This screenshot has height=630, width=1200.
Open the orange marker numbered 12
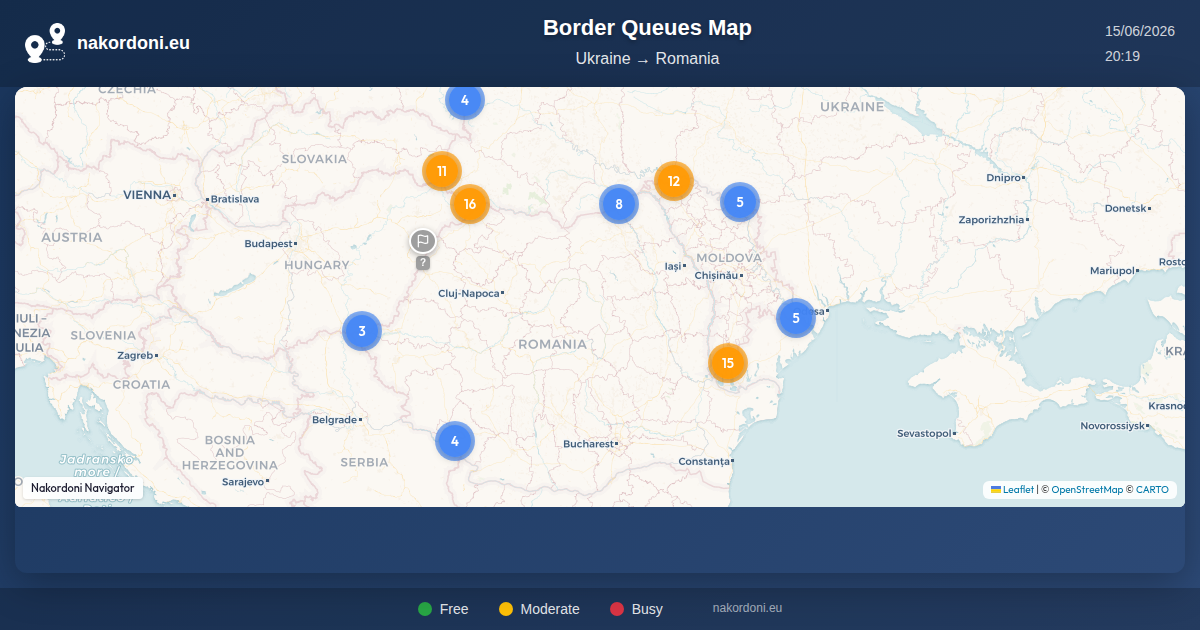(x=674, y=181)
